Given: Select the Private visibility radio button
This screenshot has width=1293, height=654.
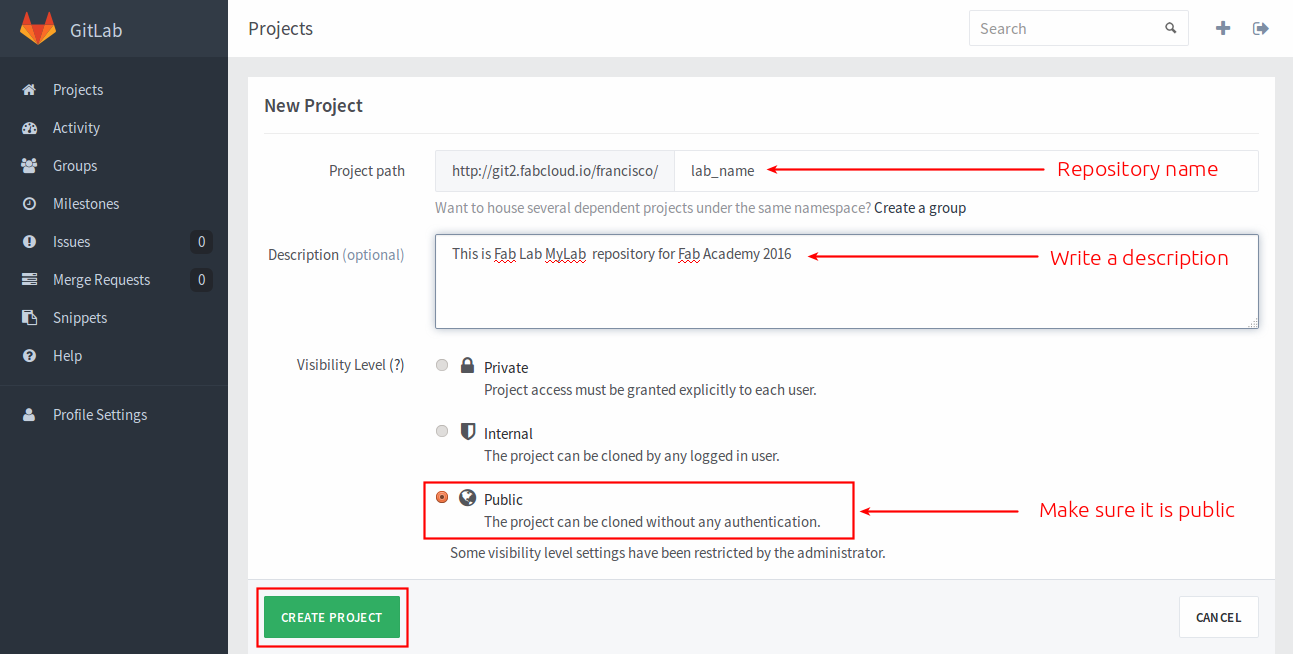Looking at the screenshot, I should [x=442, y=365].
